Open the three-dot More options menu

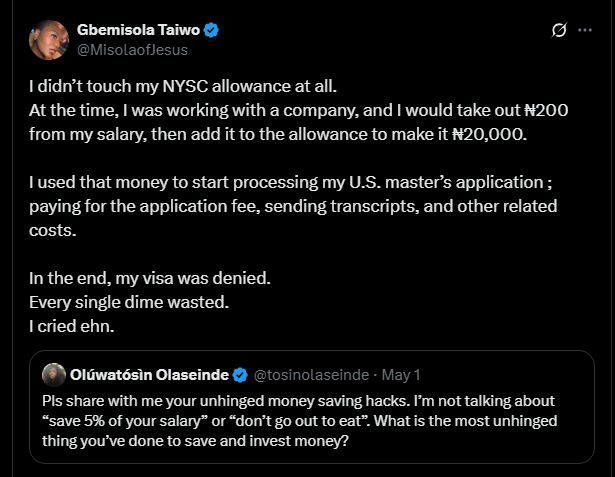(587, 32)
